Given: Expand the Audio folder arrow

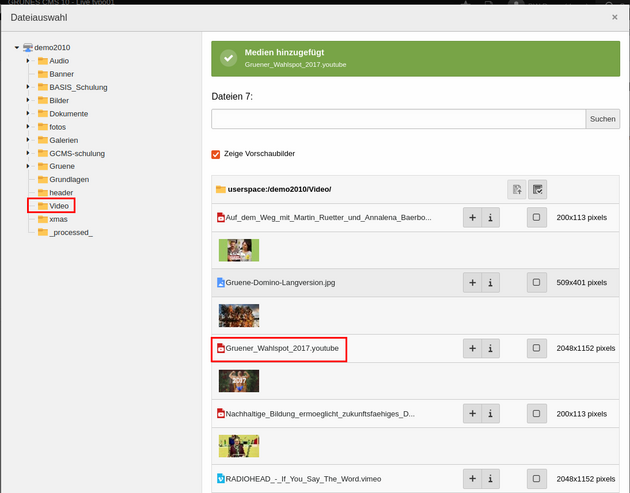Looking at the screenshot, I should [28, 61].
